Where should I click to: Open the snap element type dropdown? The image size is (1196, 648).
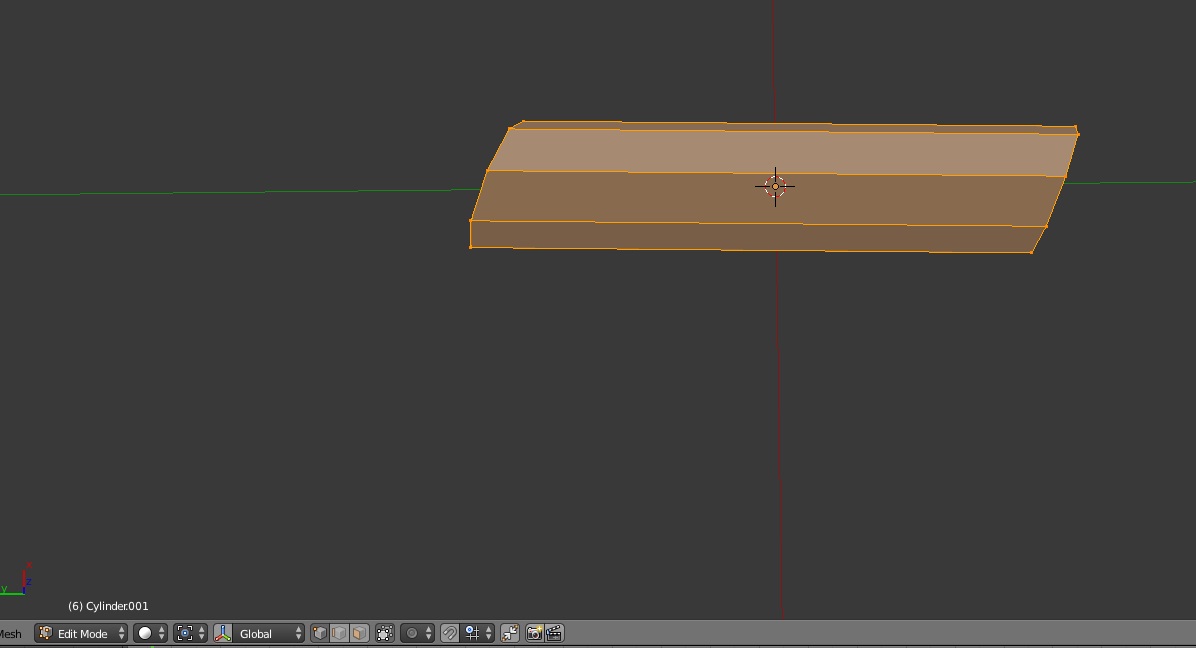click(477, 634)
